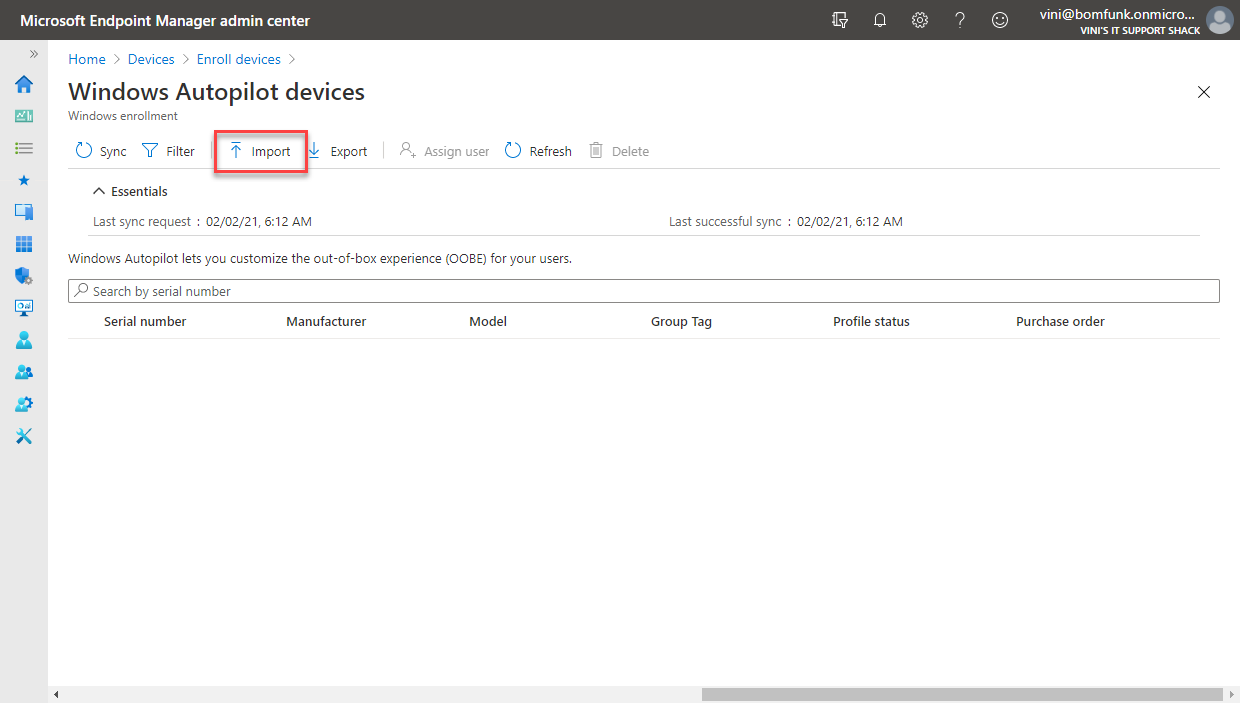1240x703 pixels.
Task: Open directory and subscription filter icon
Action: 840,20
